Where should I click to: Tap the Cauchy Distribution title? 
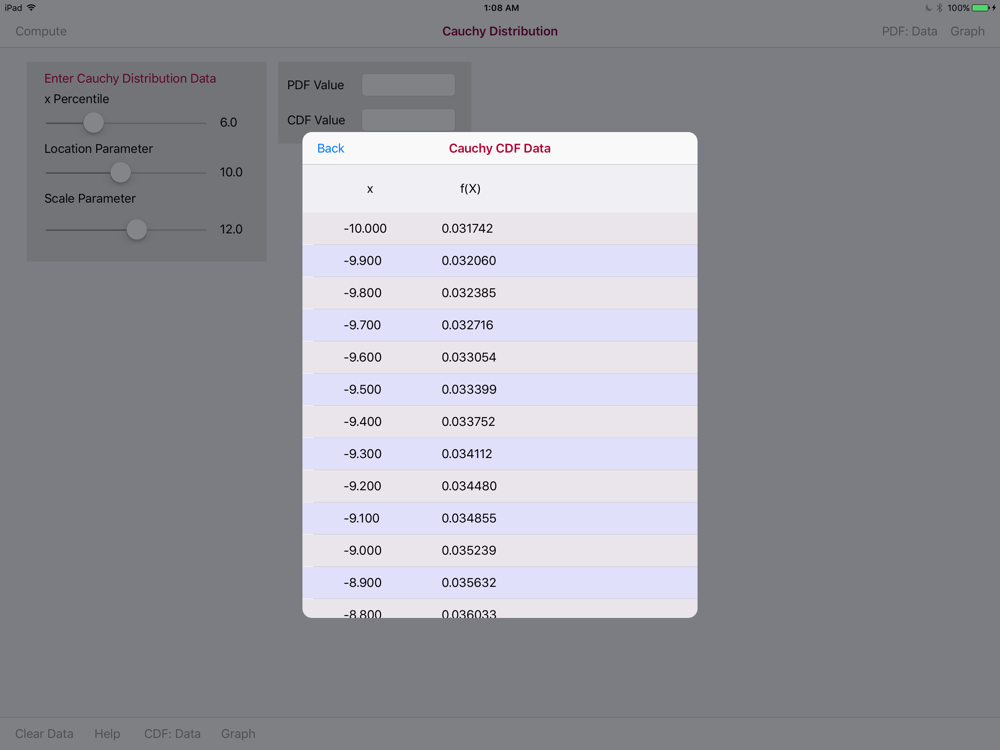click(500, 31)
